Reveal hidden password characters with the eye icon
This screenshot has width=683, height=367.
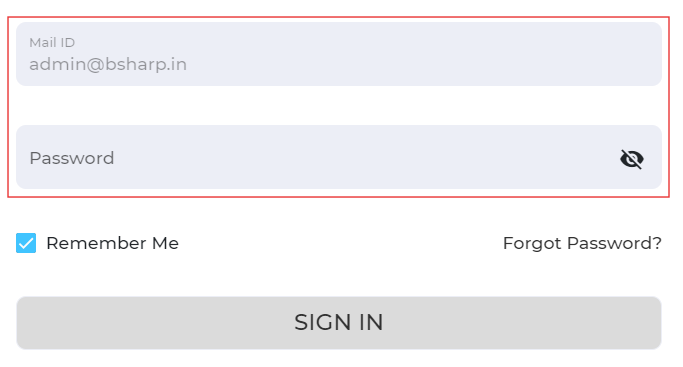(x=632, y=159)
